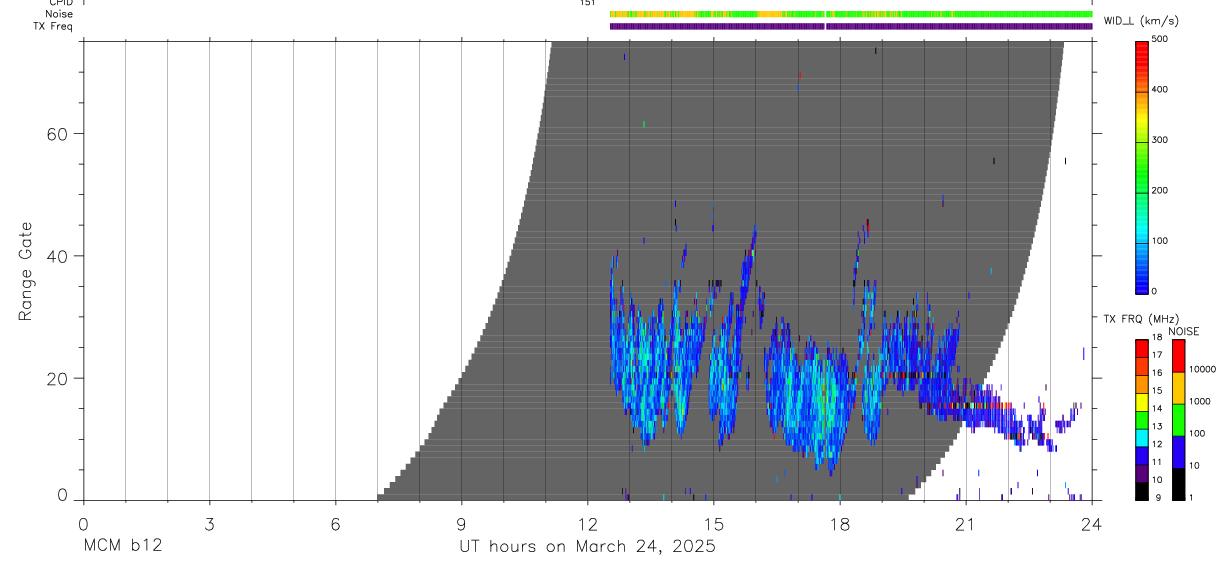
Task: Click the 1000 tick on the NOISE scale
Action: tap(1200, 401)
